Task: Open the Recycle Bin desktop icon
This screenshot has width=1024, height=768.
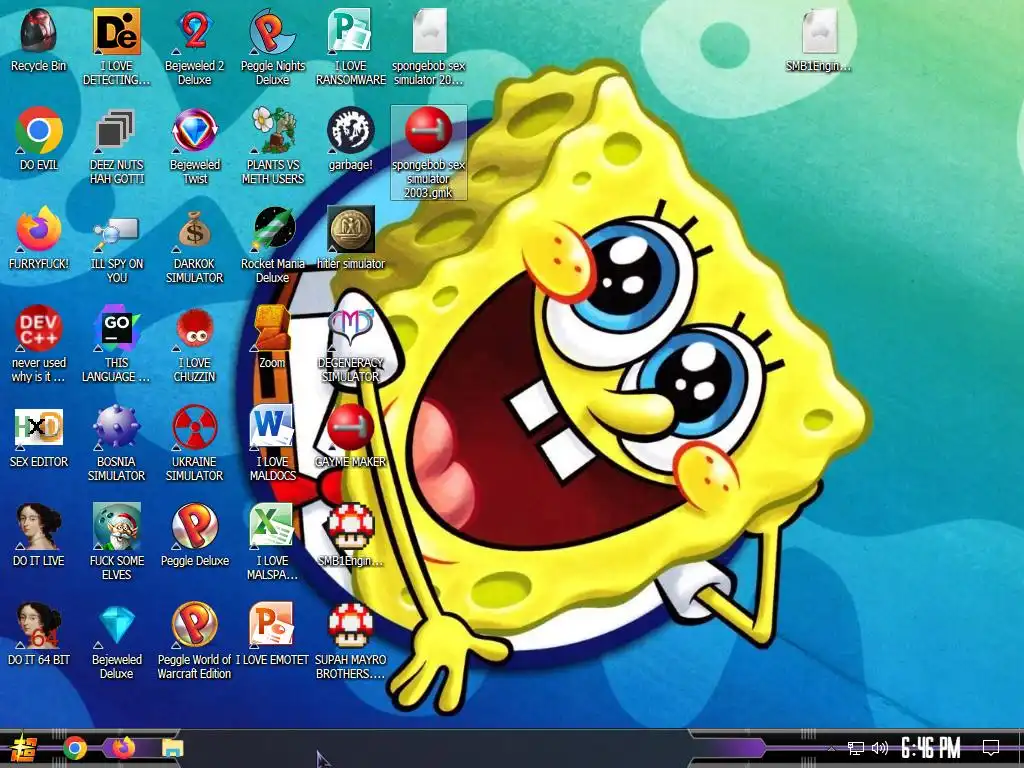Action: coord(39,31)
